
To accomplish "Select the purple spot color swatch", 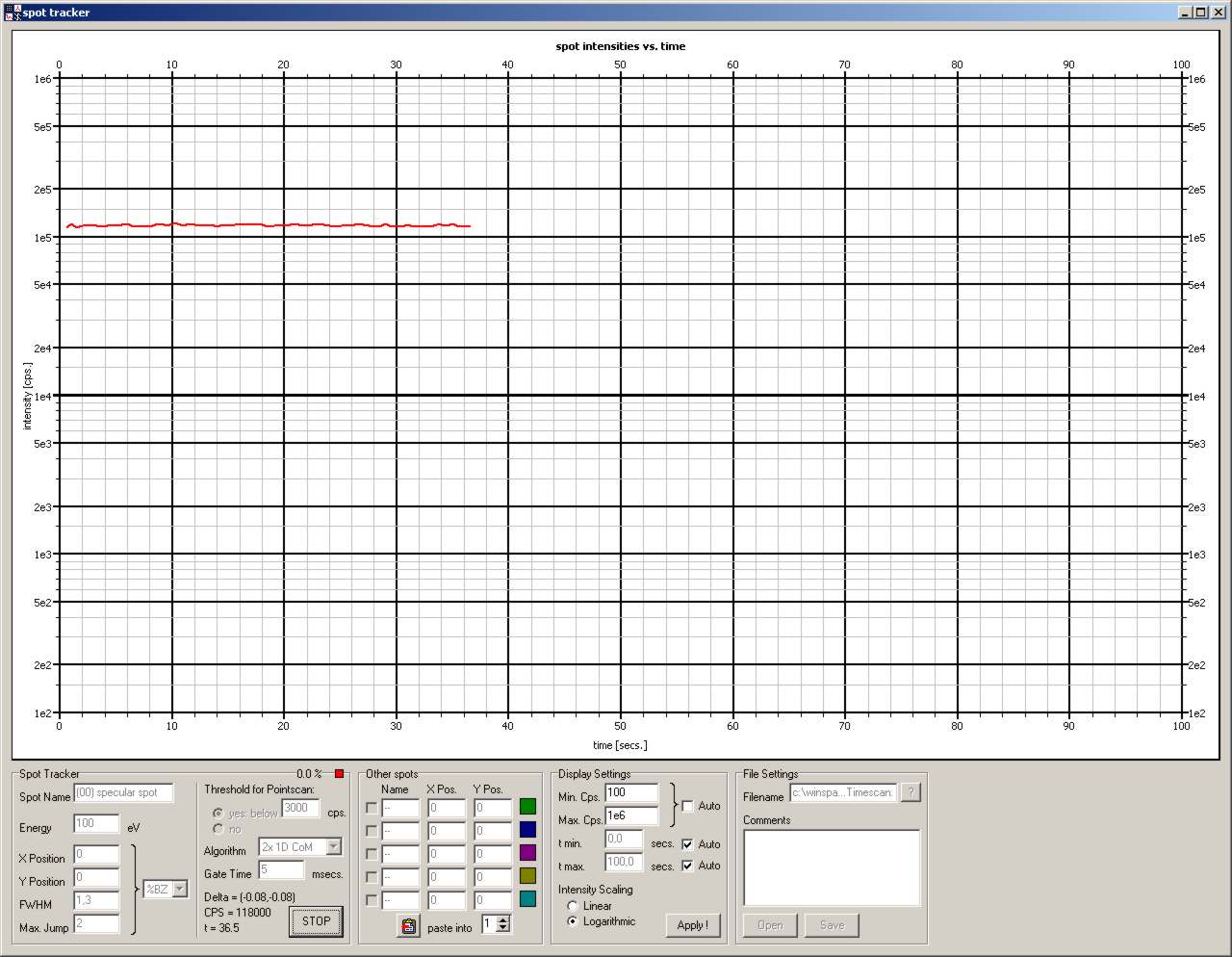I will pyautogui.click(x=527, y=853).
